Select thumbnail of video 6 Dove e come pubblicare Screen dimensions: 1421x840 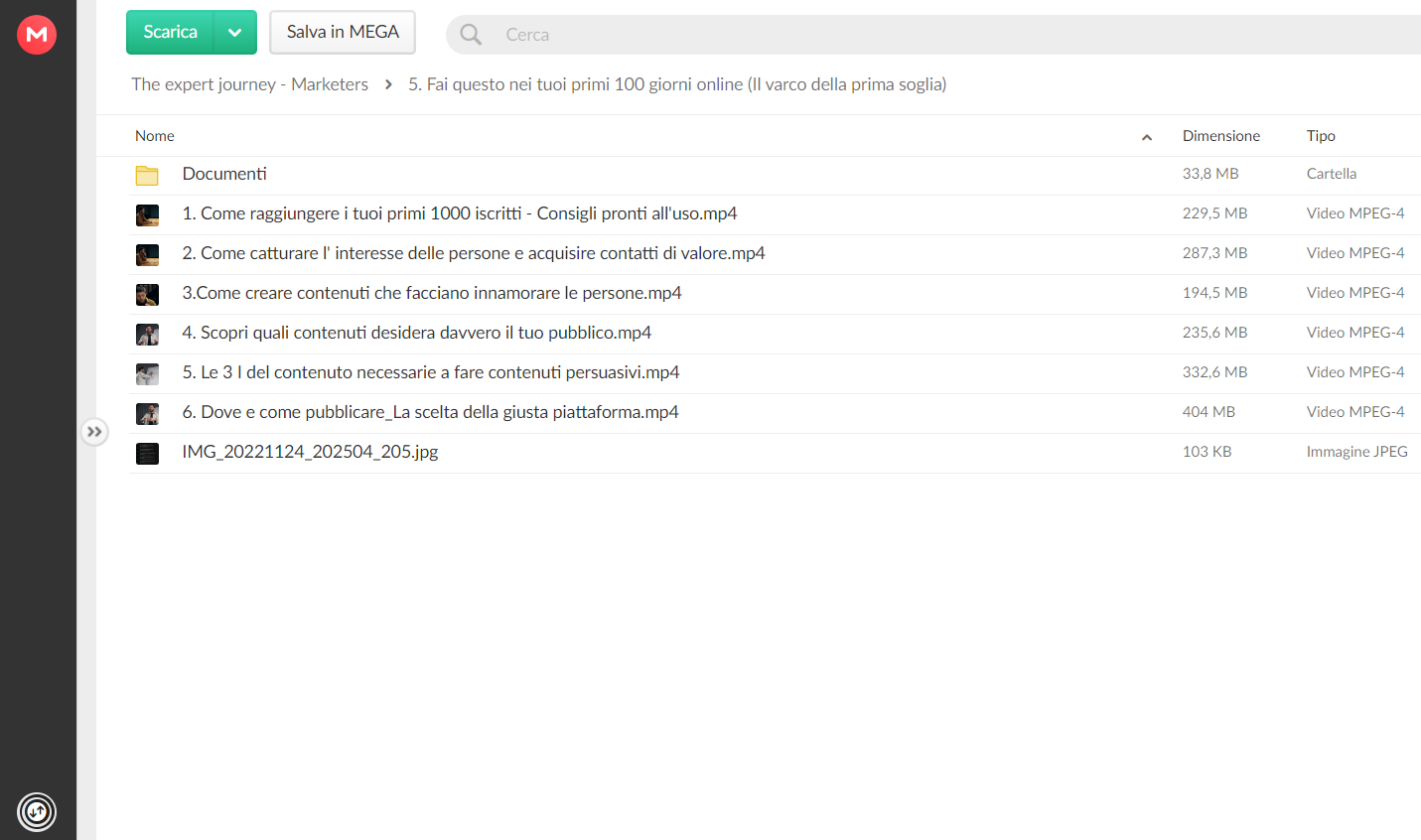147,413
